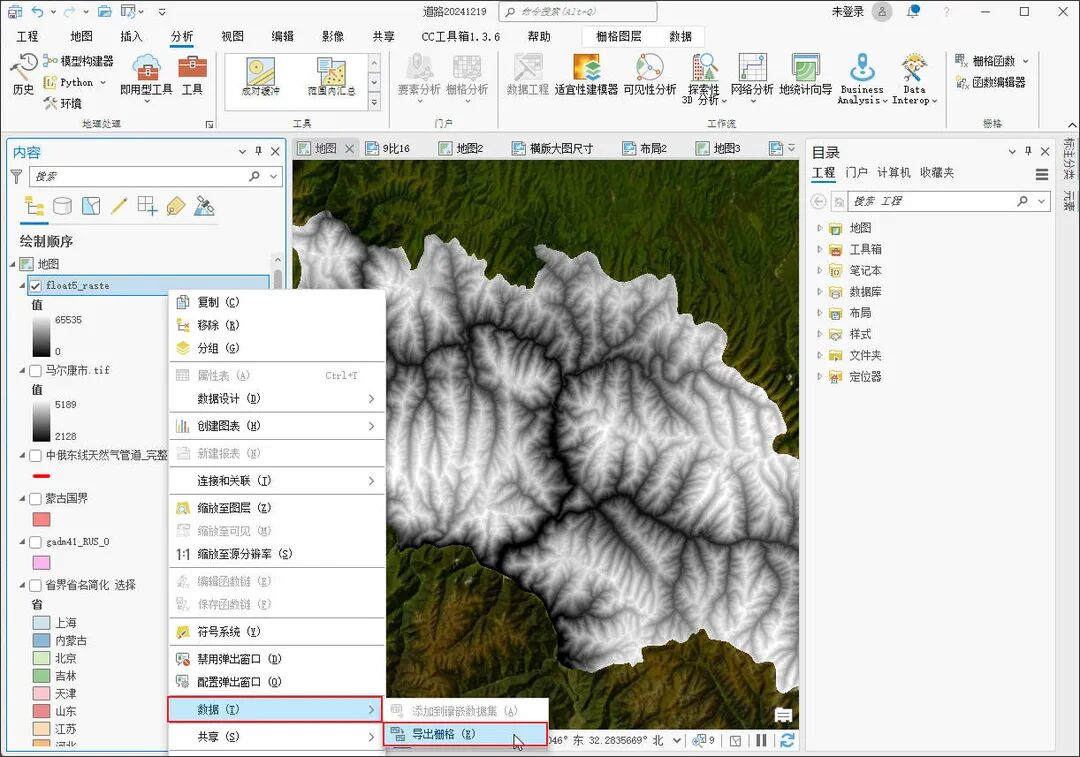Image resolution: width=1080 pixels, height=757 pixels.
Task: Switch to the 布局2 view tab
Action: (645, 148)
